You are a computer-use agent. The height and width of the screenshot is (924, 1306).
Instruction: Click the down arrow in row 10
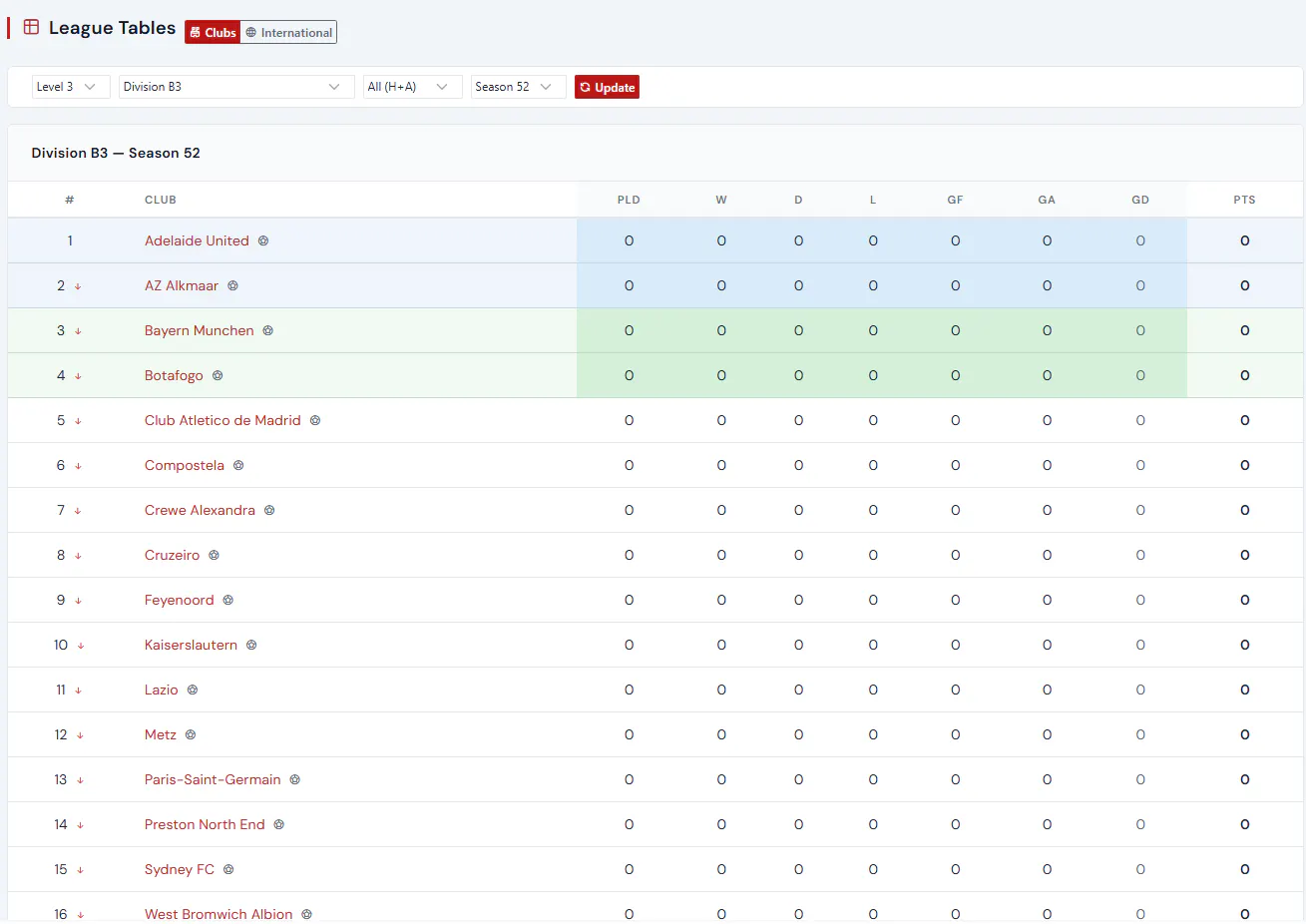(x=81, y=646)
